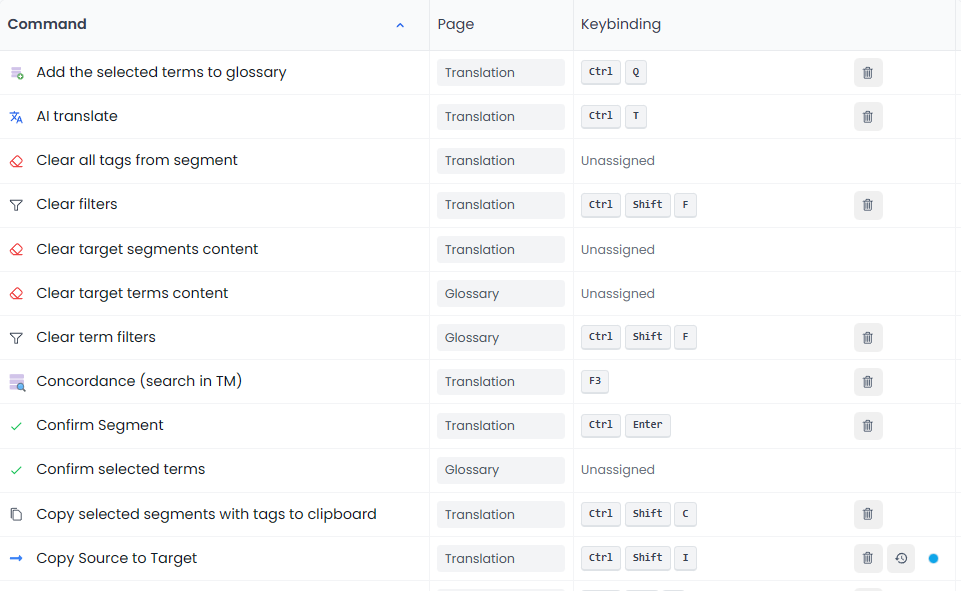The width and height of the screenshot is (961, 591).
Task: Click the ascending sort chevron on the Command header
Action: click(400, 25)
